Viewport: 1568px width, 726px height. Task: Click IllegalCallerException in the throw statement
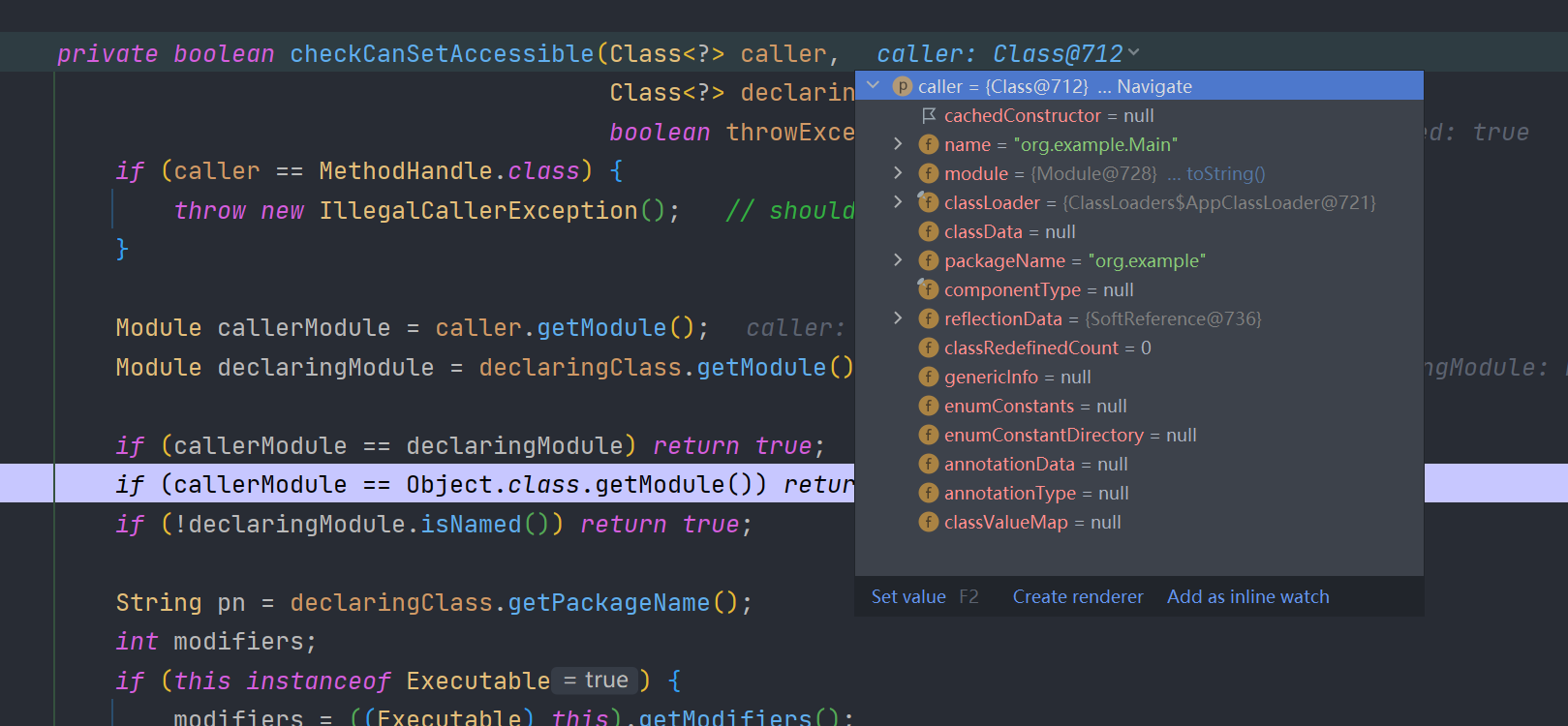click(x=478, y=210)
